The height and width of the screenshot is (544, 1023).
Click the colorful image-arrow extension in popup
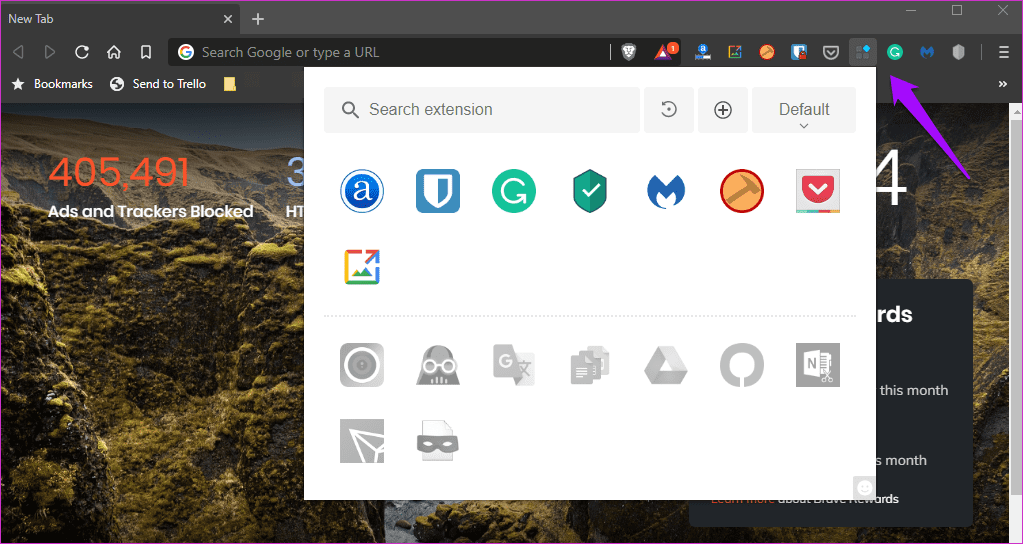[x=362, y=267]
